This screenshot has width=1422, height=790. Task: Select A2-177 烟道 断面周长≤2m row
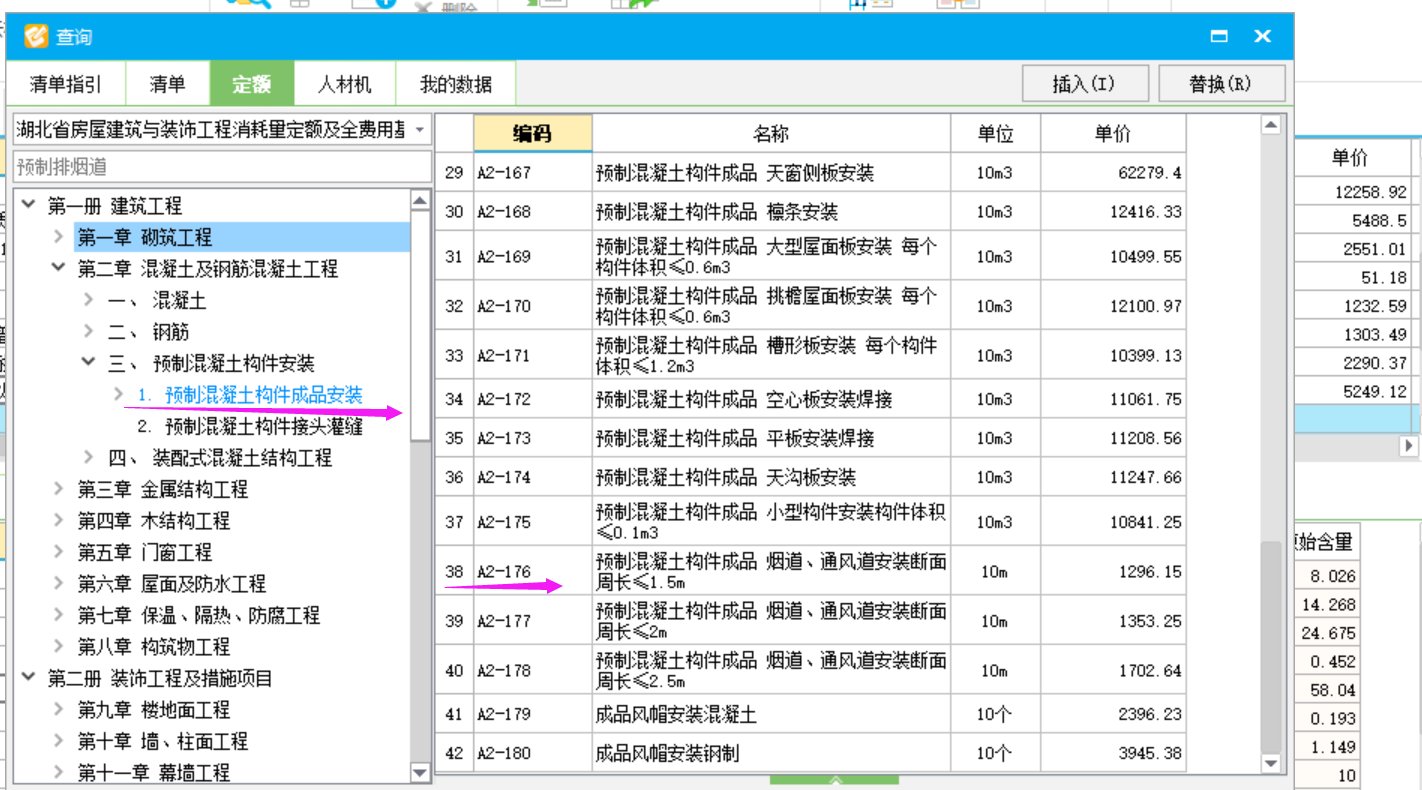tap(811, 620)
